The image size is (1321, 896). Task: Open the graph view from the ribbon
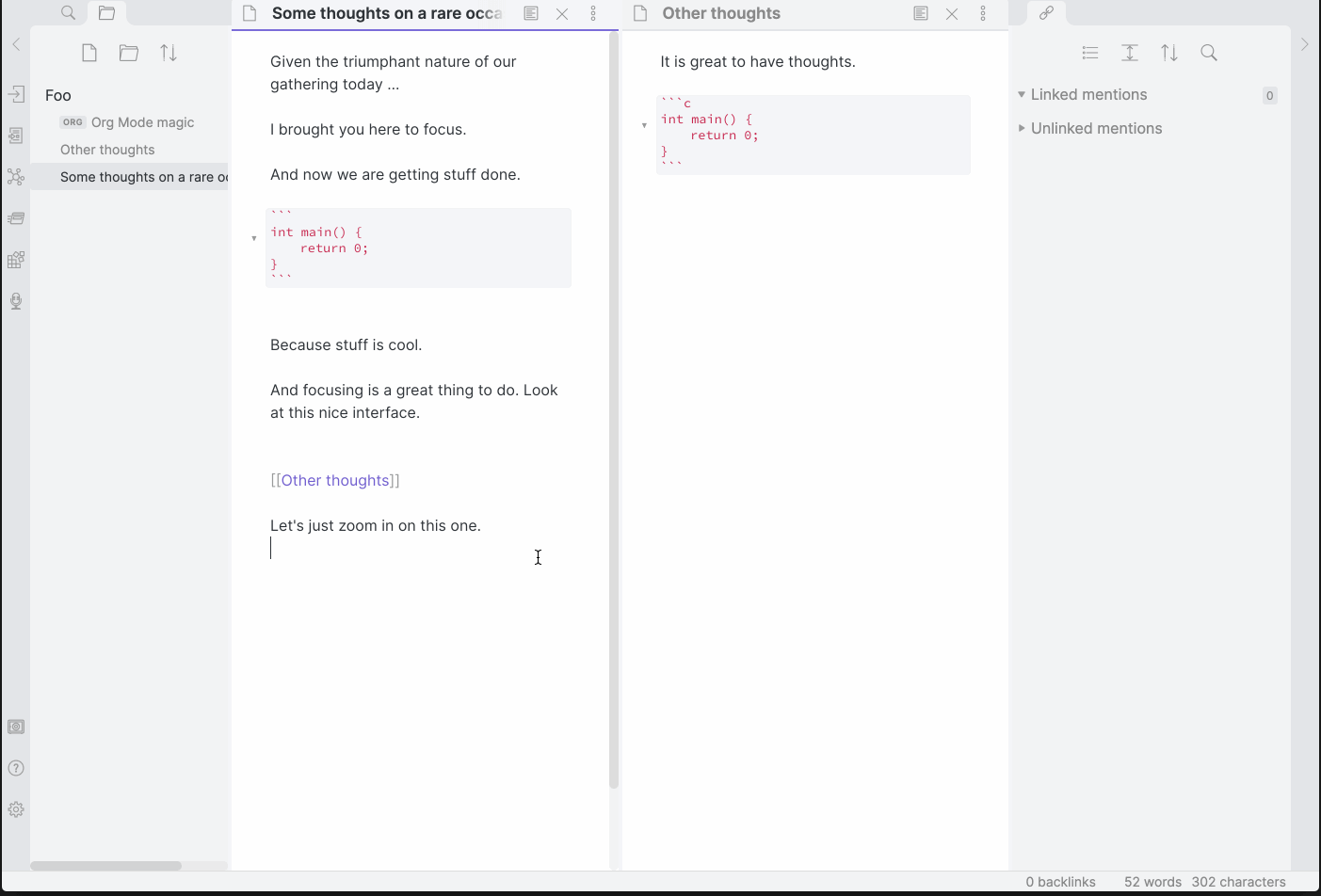pos(16,177)
